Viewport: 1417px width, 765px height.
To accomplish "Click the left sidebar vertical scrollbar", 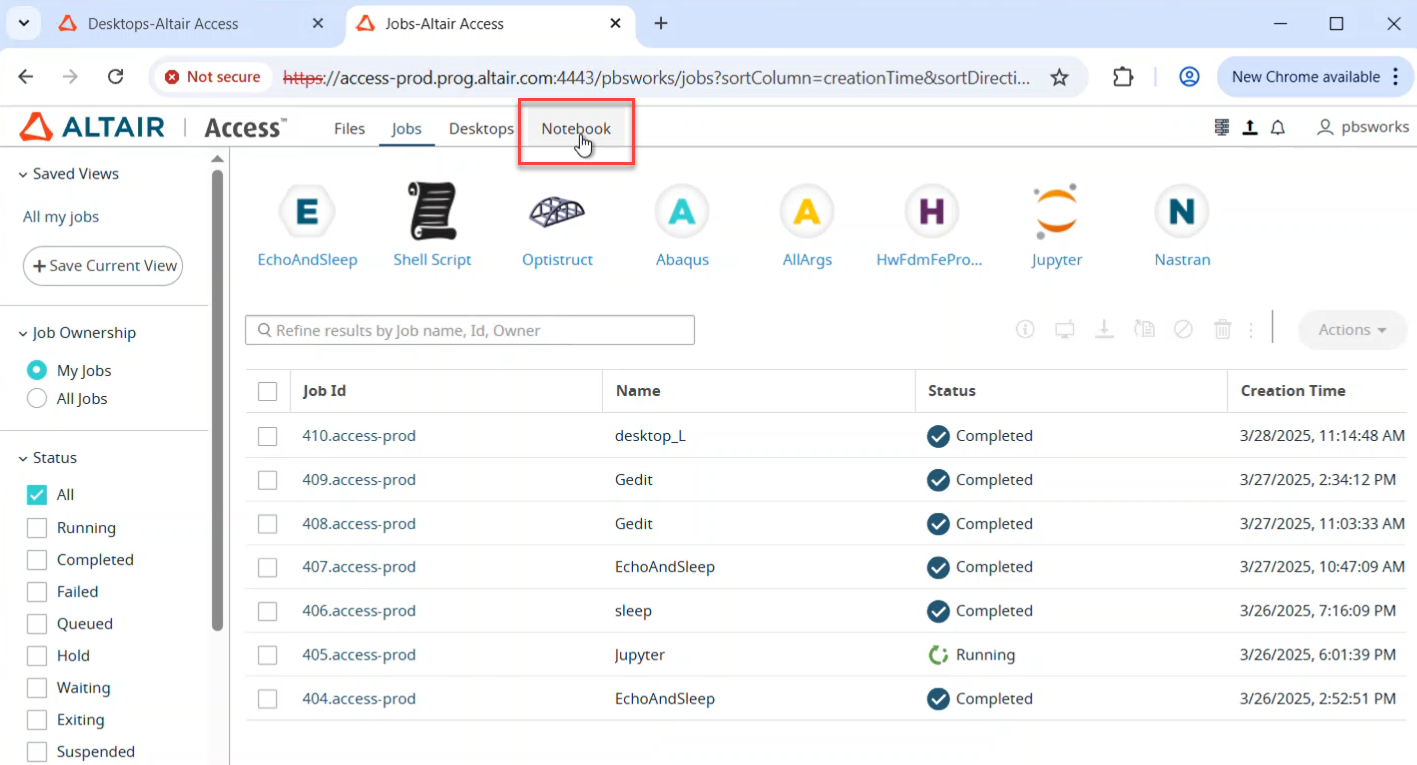I will (x=217, y=400).
